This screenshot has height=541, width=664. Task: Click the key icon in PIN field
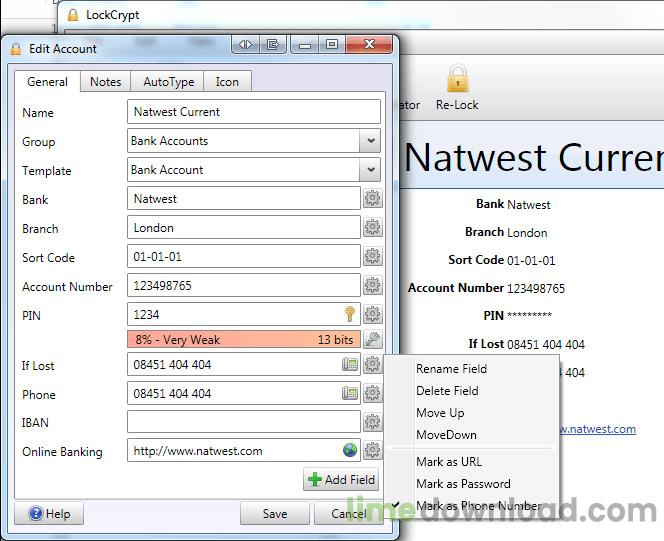point(350,315)
